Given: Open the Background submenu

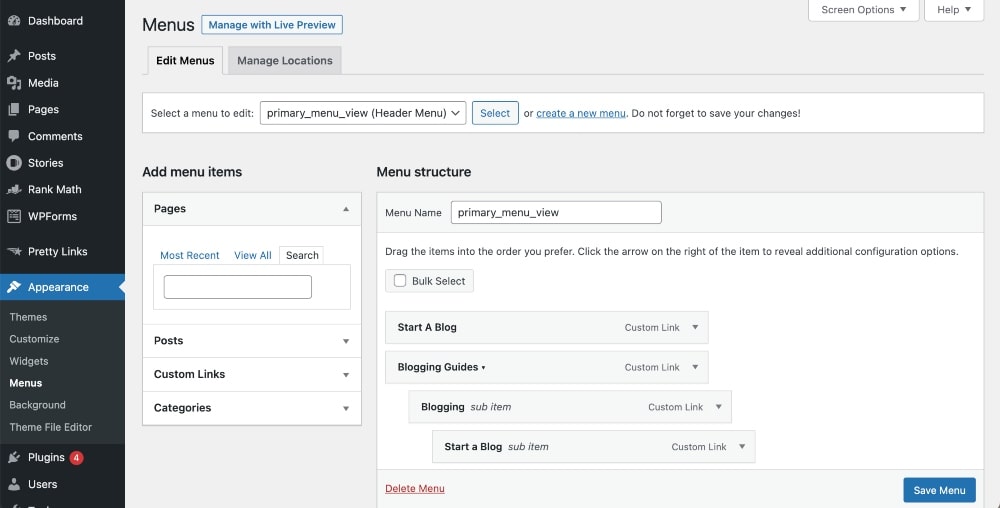Looking at the screenshot, I should coord(38,405).
